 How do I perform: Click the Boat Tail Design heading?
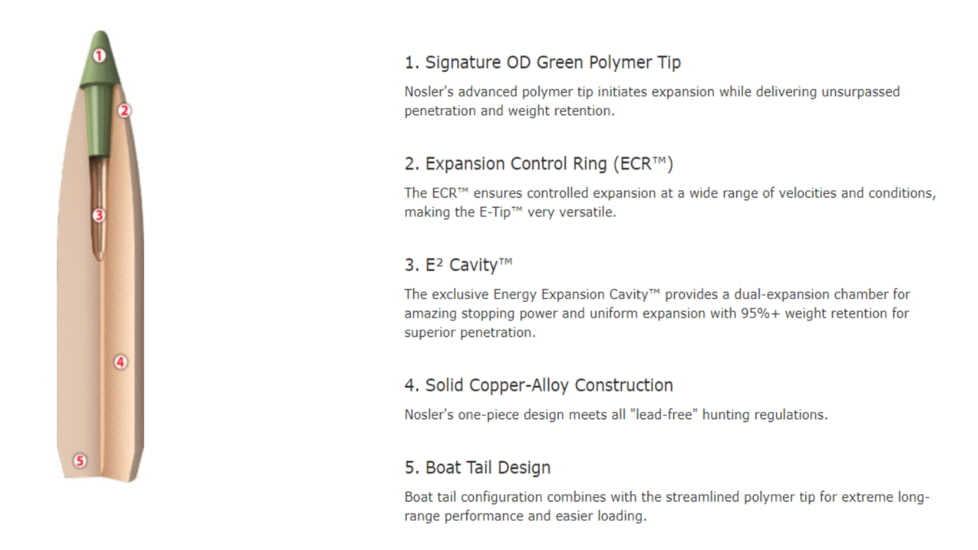click(477, 468)
